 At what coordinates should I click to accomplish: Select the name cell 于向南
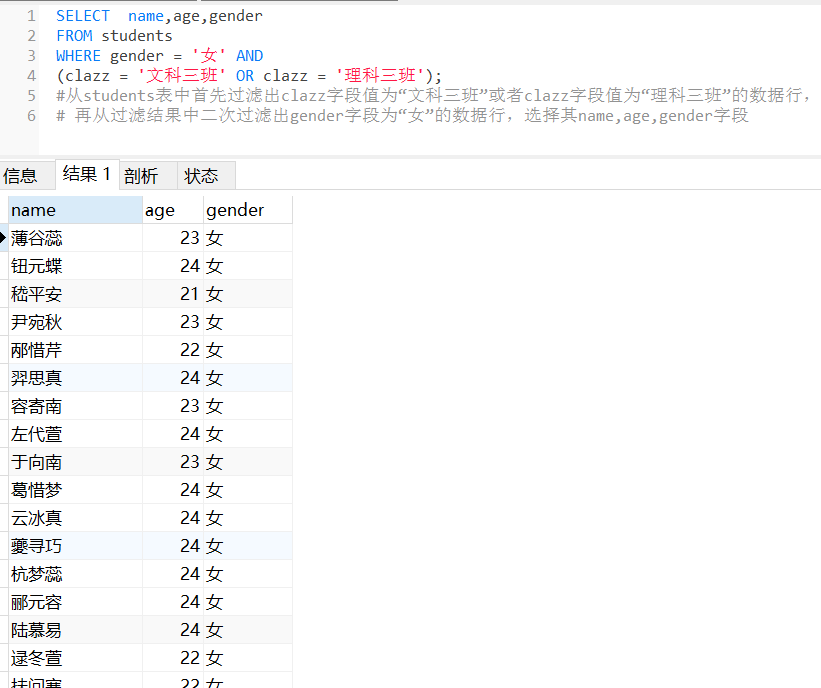tap(75, 462)
